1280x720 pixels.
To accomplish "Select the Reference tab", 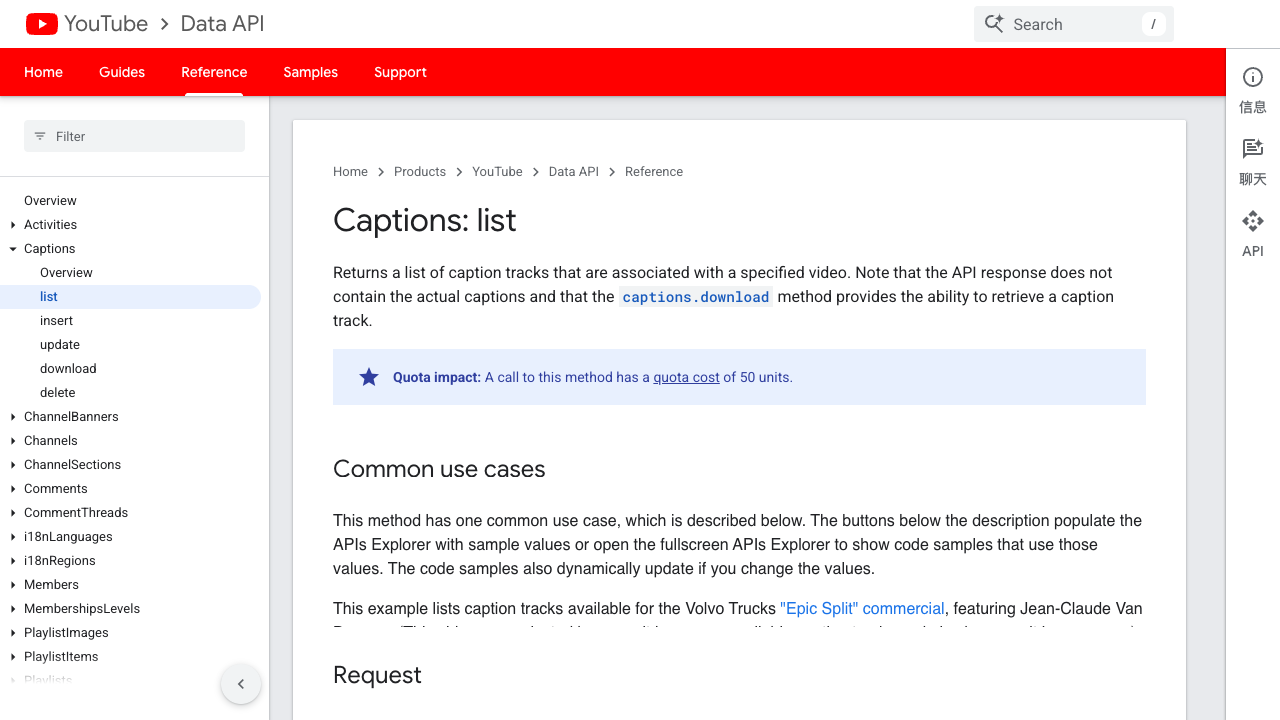I will click(x=214, y=72).
